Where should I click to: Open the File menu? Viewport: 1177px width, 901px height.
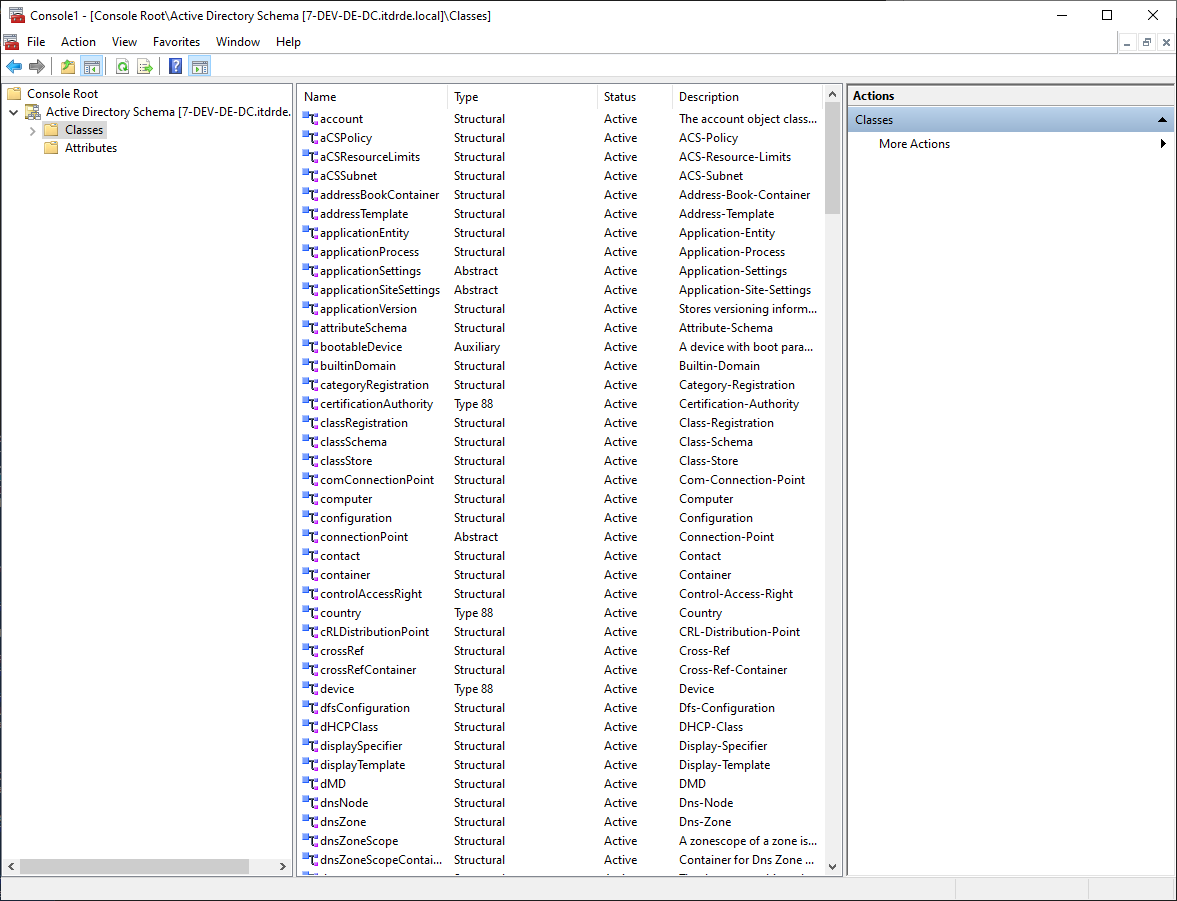[x=36, y=42]
